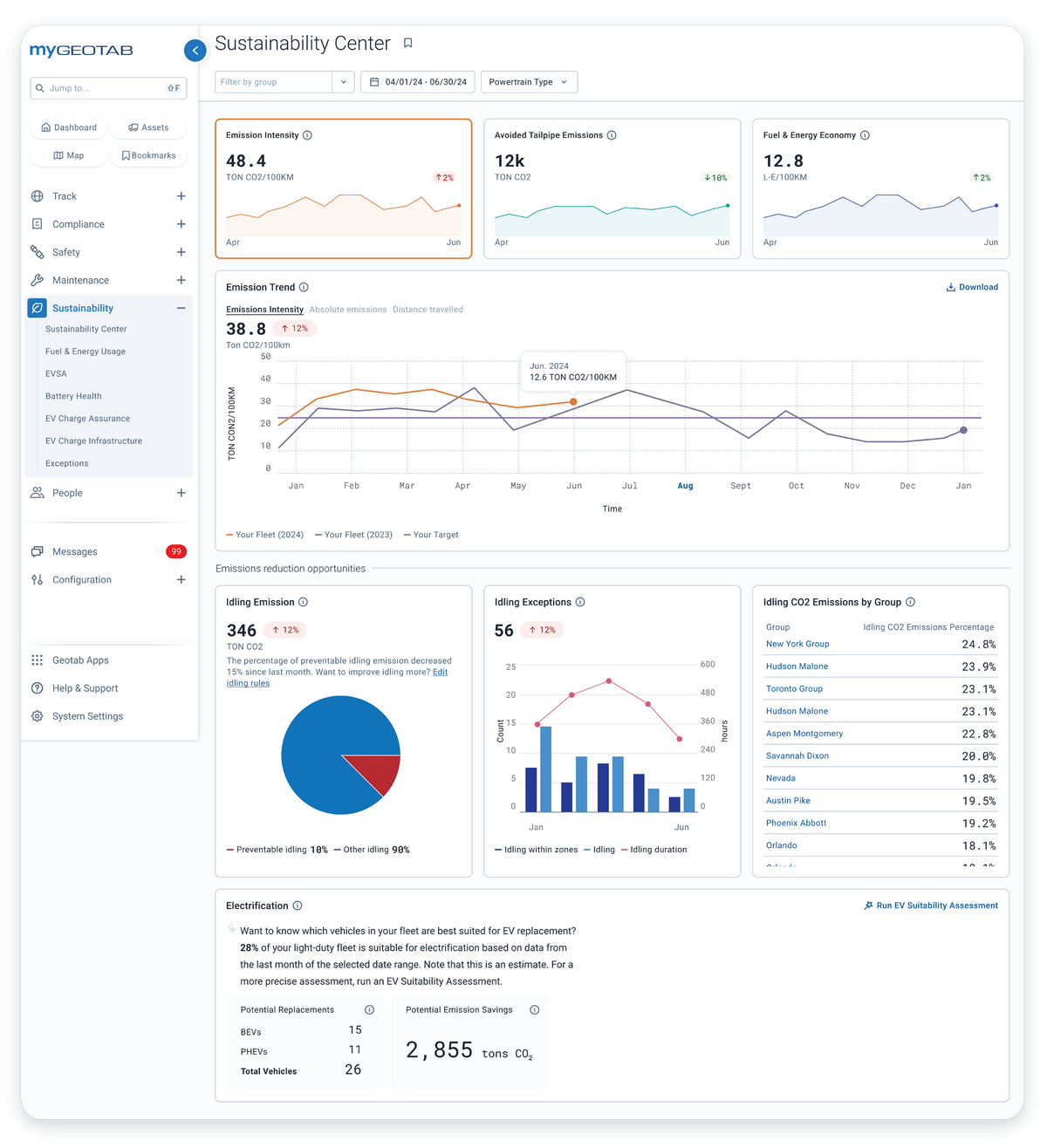This screenshot has width=1047, height=1148.
Task: Switch to the Absolute emissions tab
Action: pyautogui.click(x=348, y=310)
